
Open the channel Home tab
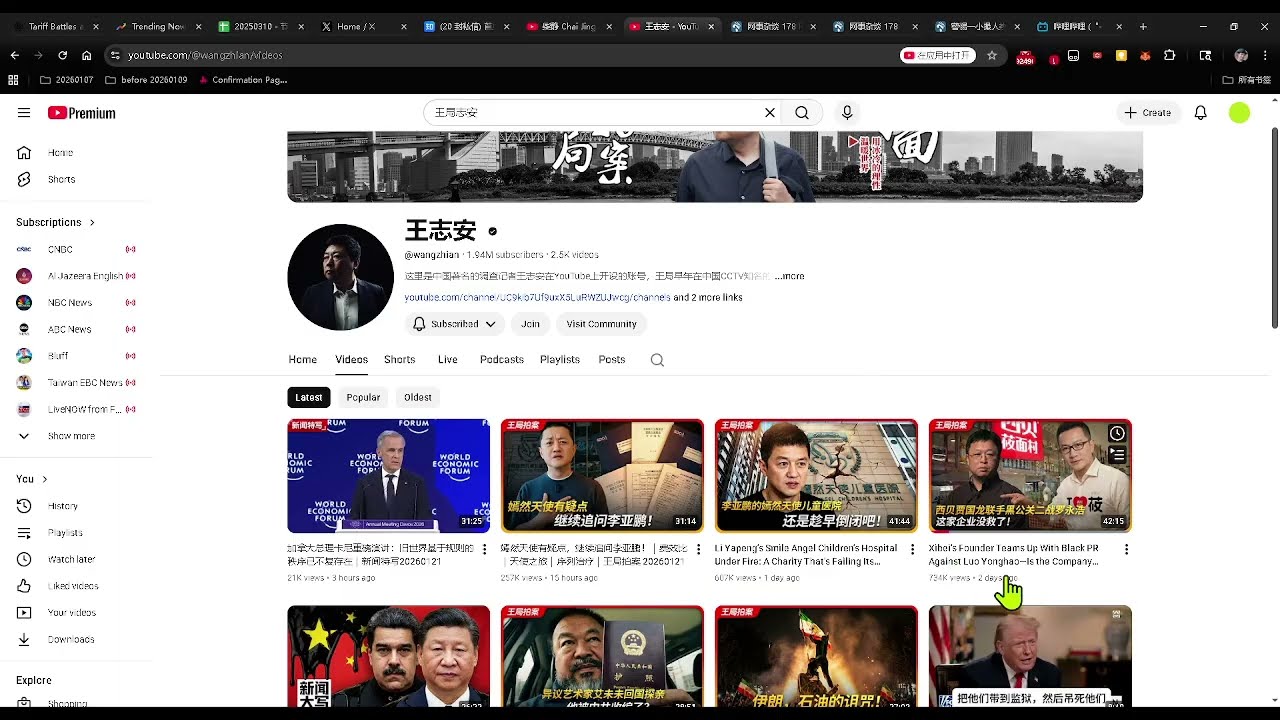[302, 360]
